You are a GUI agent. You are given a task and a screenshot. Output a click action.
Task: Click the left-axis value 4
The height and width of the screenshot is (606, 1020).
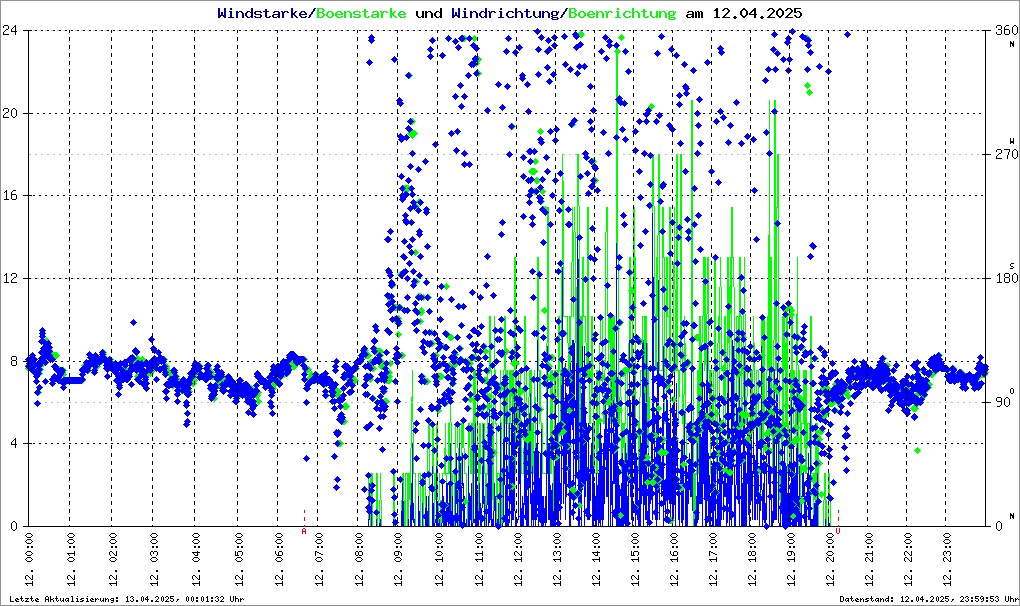click(14, 443)
